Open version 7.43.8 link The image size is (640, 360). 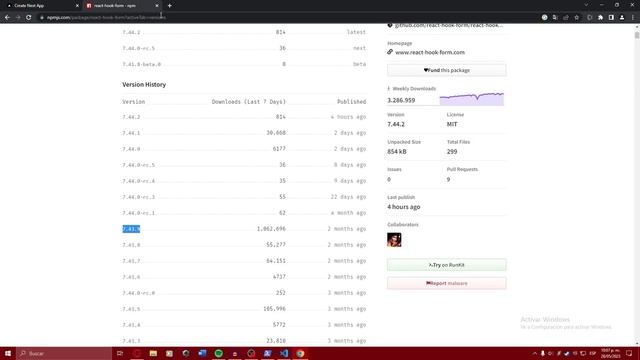point(131,245)
